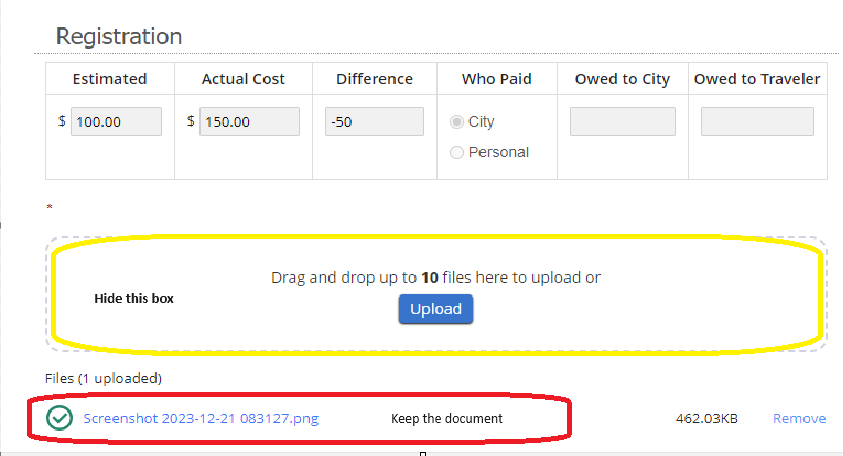Select the City radio button
The height and width of the screenshot is (456, 843).
coord(456,122)
